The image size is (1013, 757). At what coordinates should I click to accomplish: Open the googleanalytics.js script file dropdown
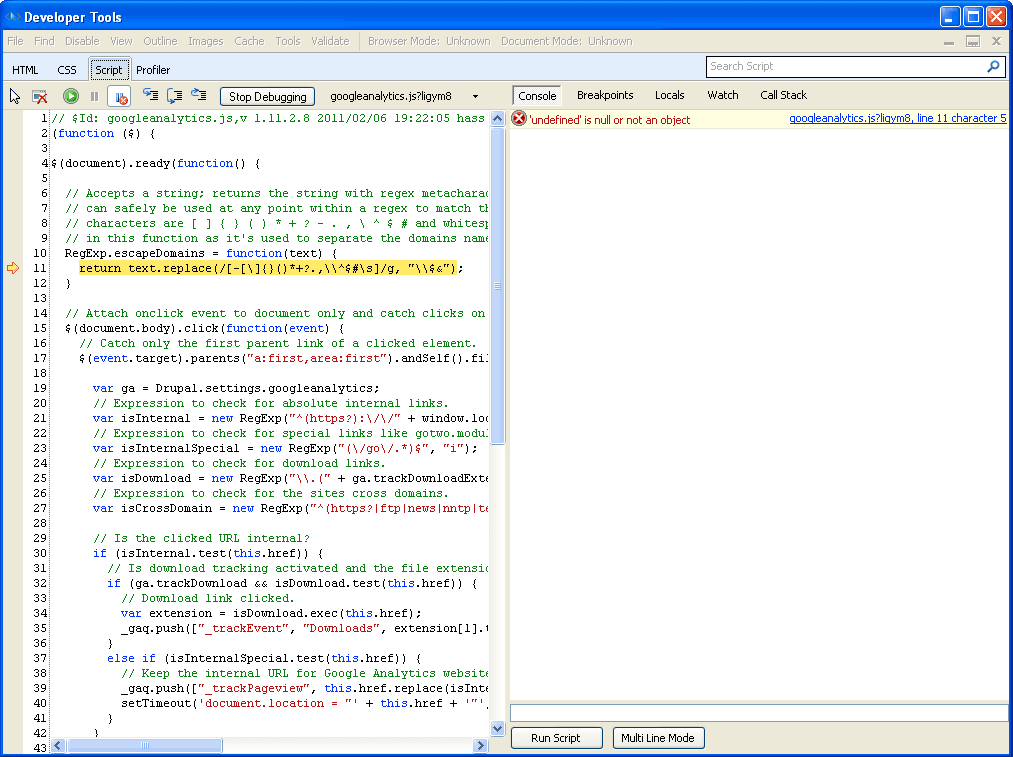coord(475,97)
